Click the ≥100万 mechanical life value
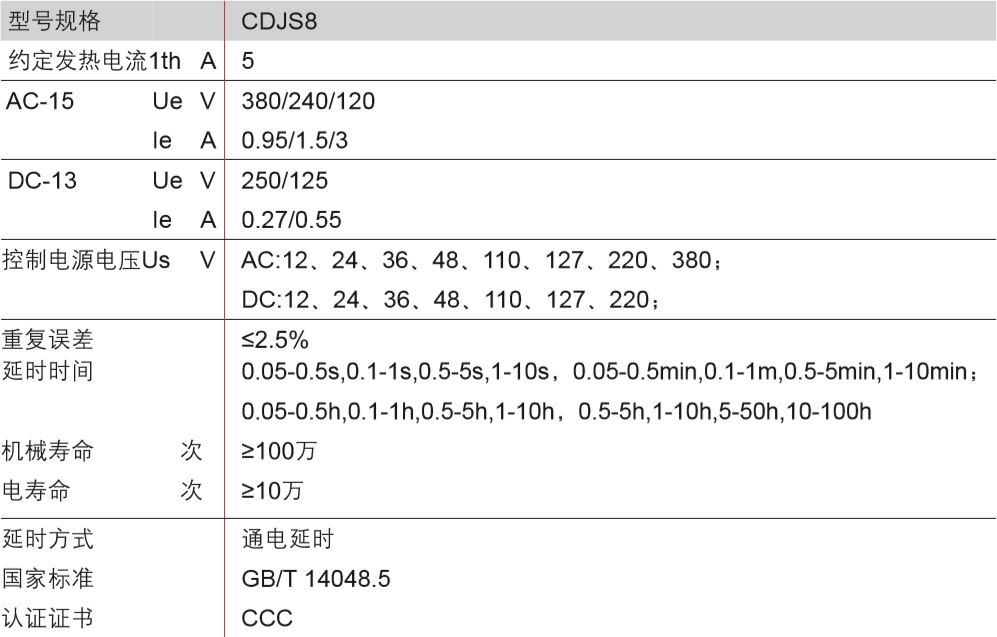This screenshot has height=637, width=997. tap(279, 452)
